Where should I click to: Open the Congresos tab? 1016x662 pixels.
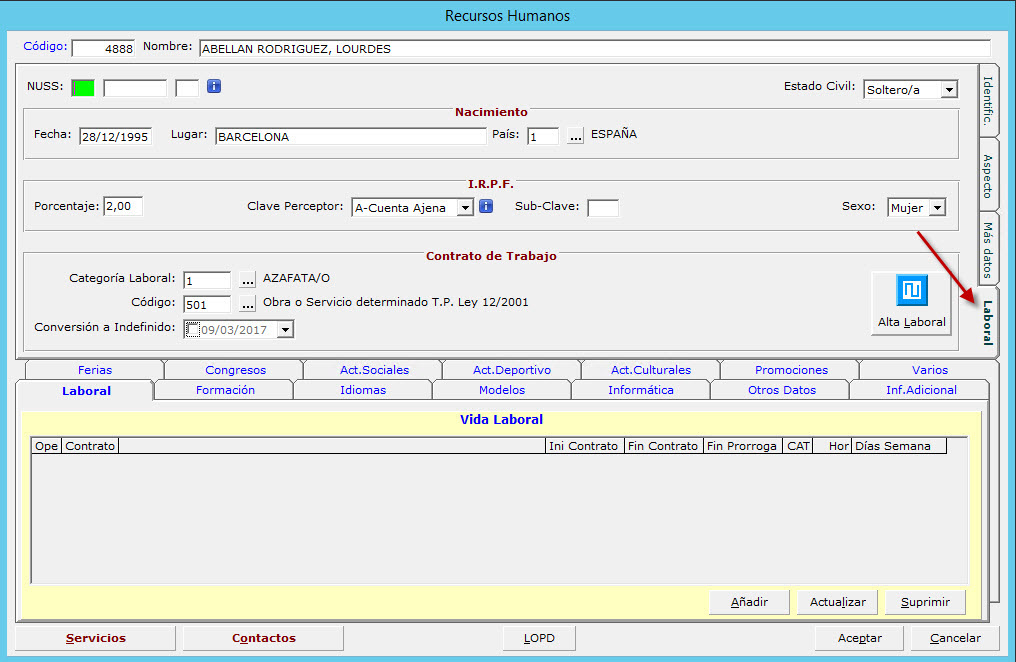[235, 370]
